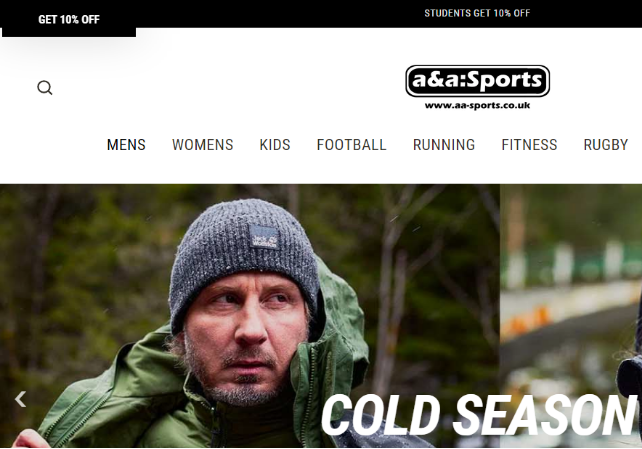
Task: Open the search magnifier icon
Action: pyautogui.click(x=45, y=88)
